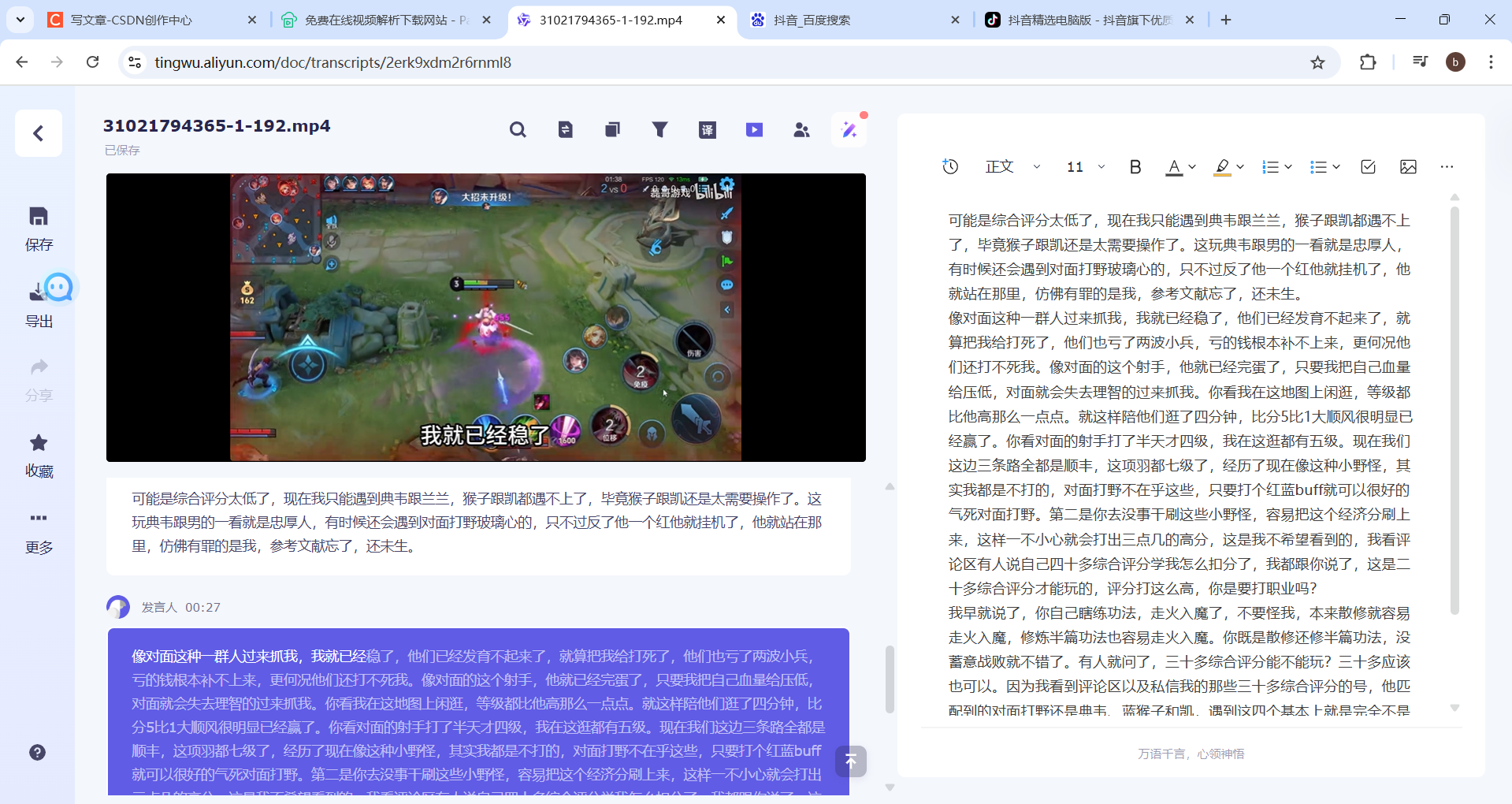Apply the highlighter color to text
The height and width of the screenshot is (804, 1512).
click(1222, 167)
